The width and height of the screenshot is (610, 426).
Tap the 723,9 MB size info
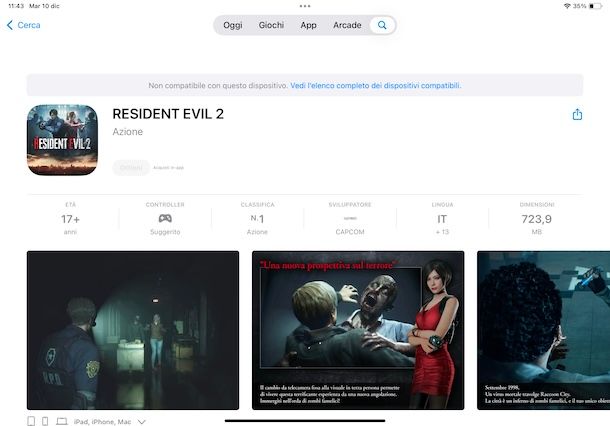point(536,218)
